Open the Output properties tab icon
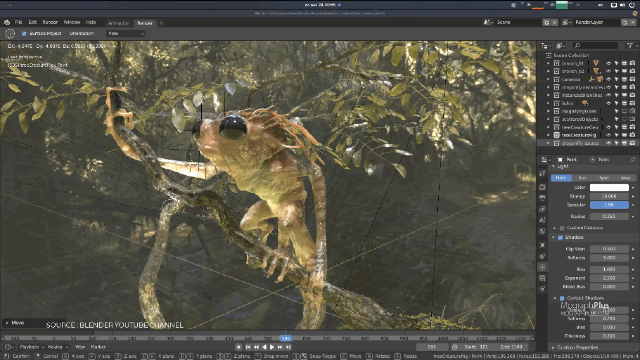This screenshot has width=640, height=360. pyautogui.click(x=542, y=198)
